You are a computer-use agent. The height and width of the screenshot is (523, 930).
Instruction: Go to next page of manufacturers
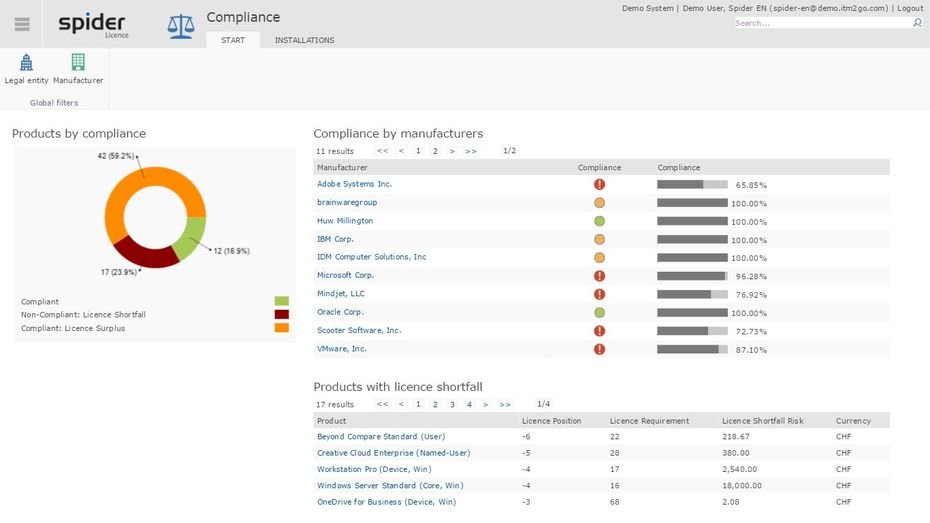[x=452, y=151]
